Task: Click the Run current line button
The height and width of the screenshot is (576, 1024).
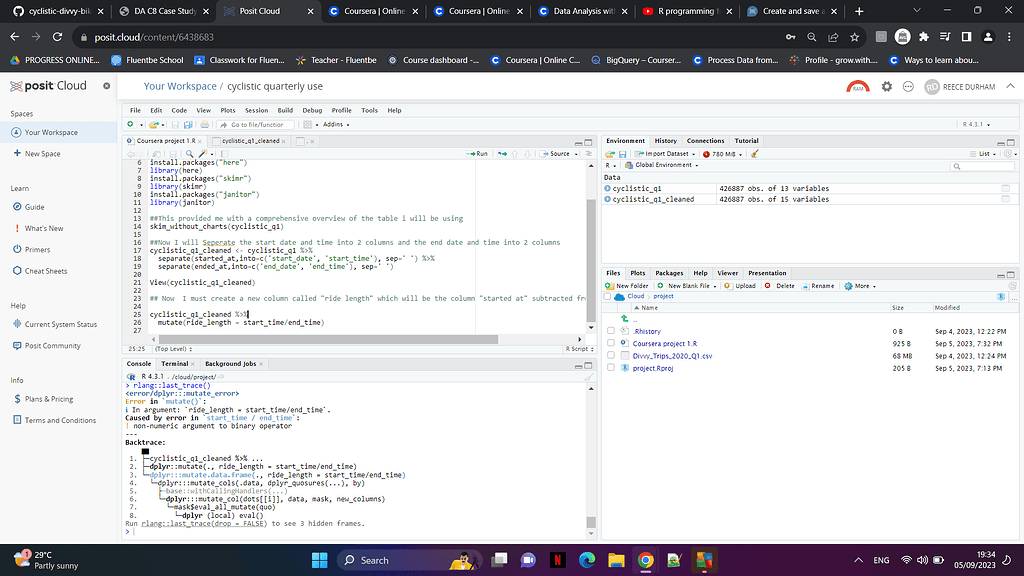Action: coord(477,154)
